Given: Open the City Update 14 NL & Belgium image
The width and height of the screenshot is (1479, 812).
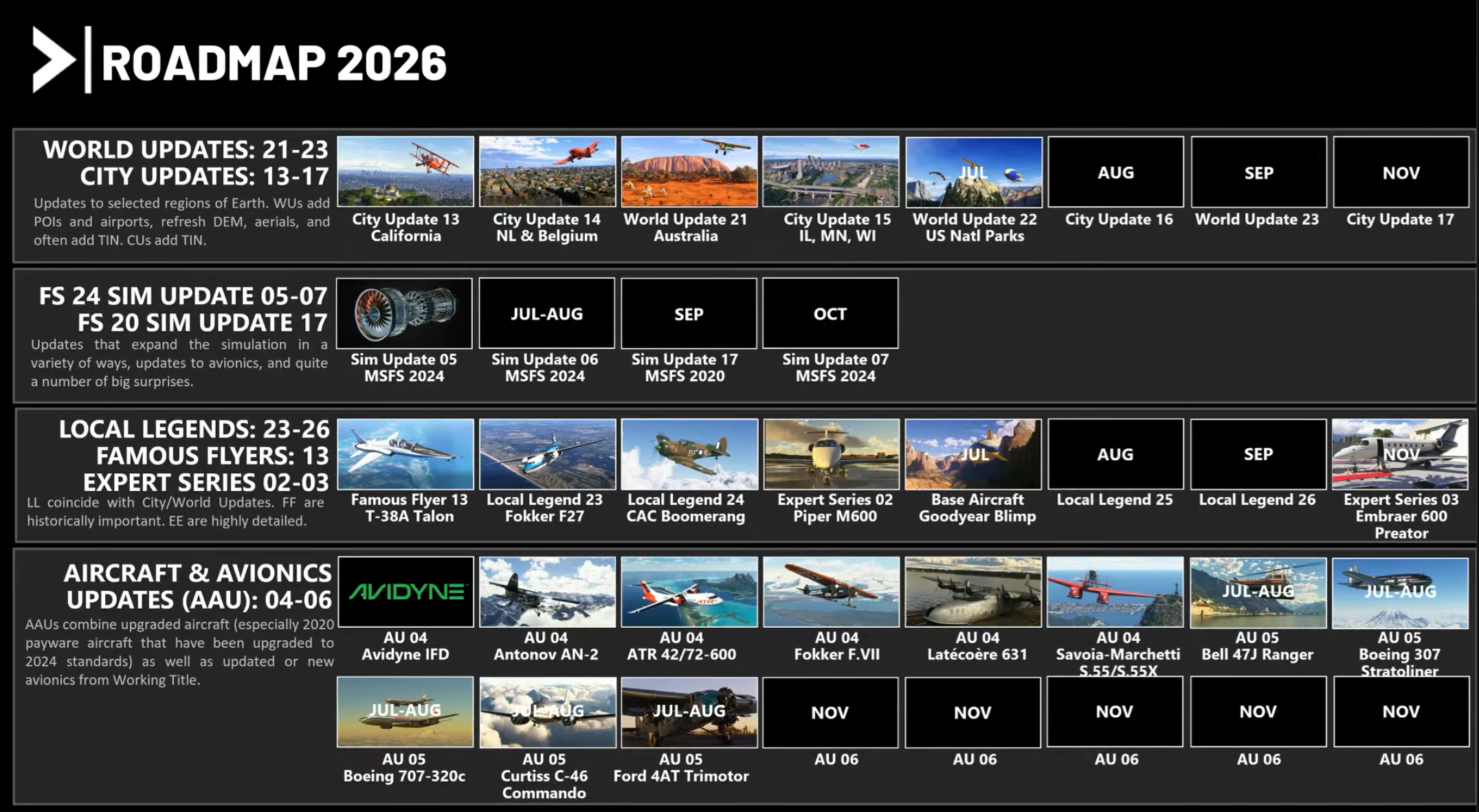Looking at the screenshot, I should [548, 172].
